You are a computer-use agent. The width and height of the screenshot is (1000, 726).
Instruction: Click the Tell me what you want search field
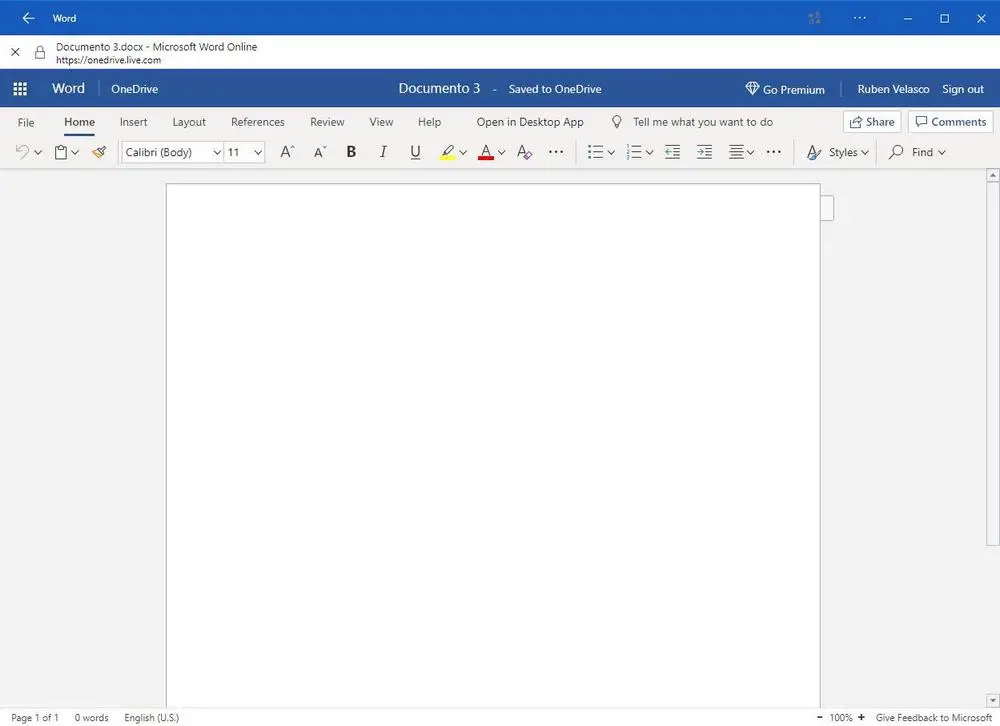(x=702, y=122)
